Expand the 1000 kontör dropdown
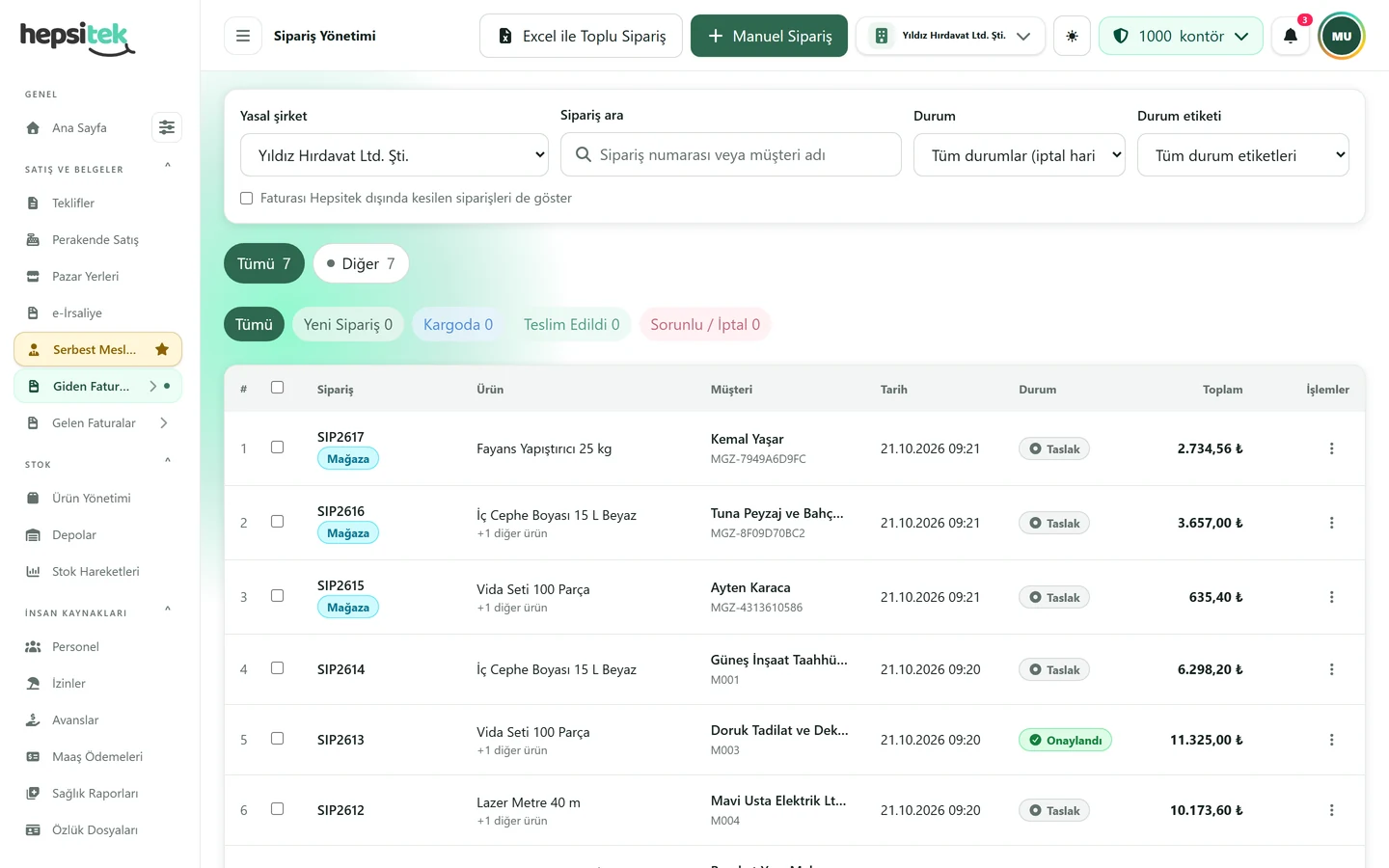Screen dimensions: 1389x868 (x=1181, y=36)
